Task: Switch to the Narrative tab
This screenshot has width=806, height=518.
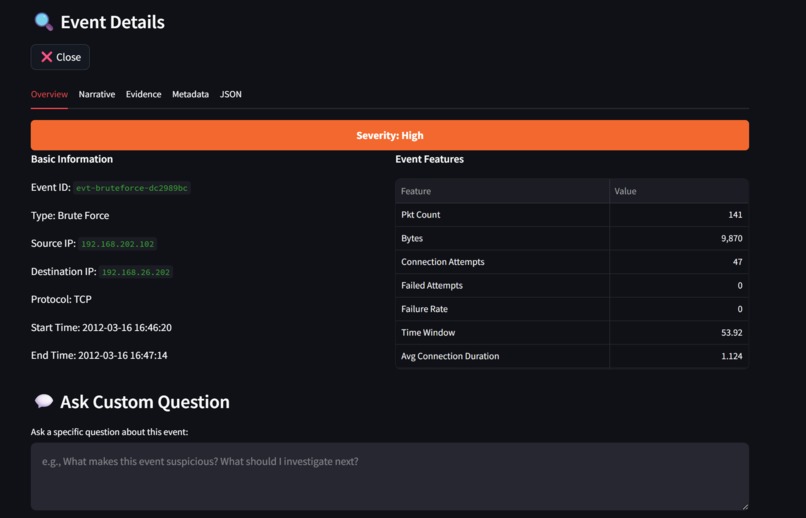Action: 97,95
